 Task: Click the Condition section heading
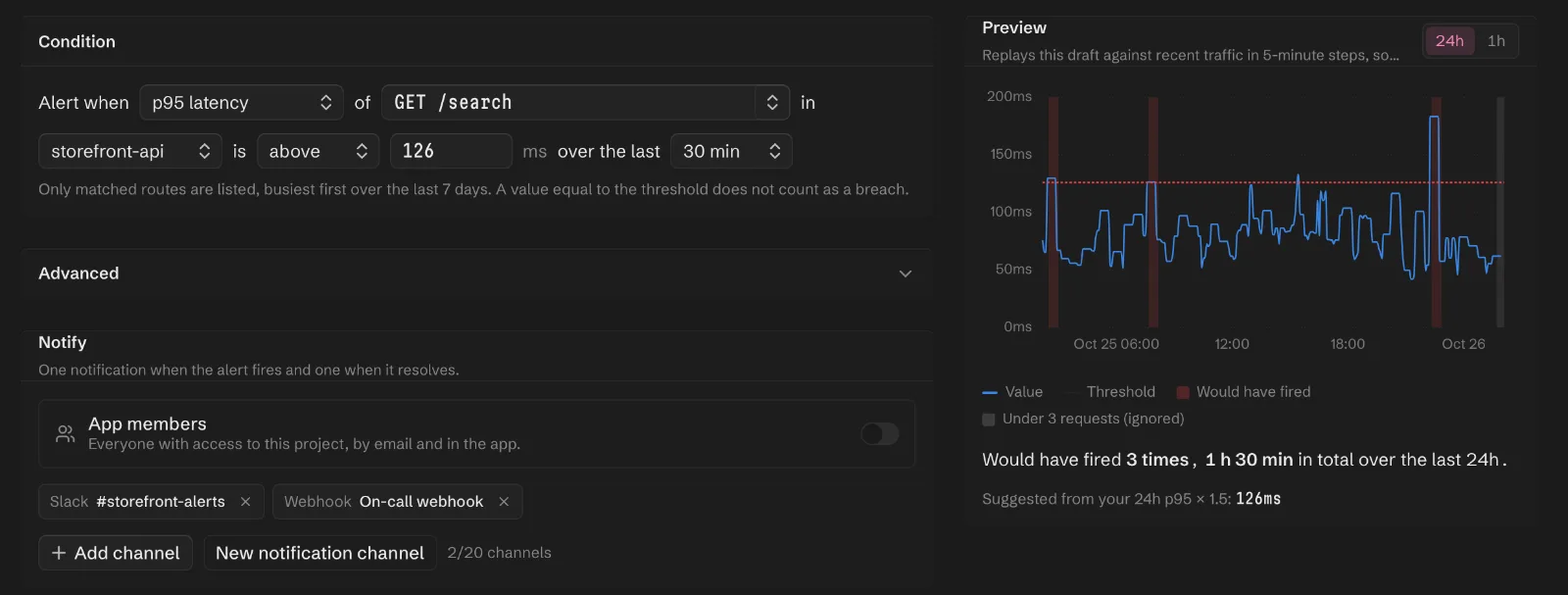click(x=76, y=41)
